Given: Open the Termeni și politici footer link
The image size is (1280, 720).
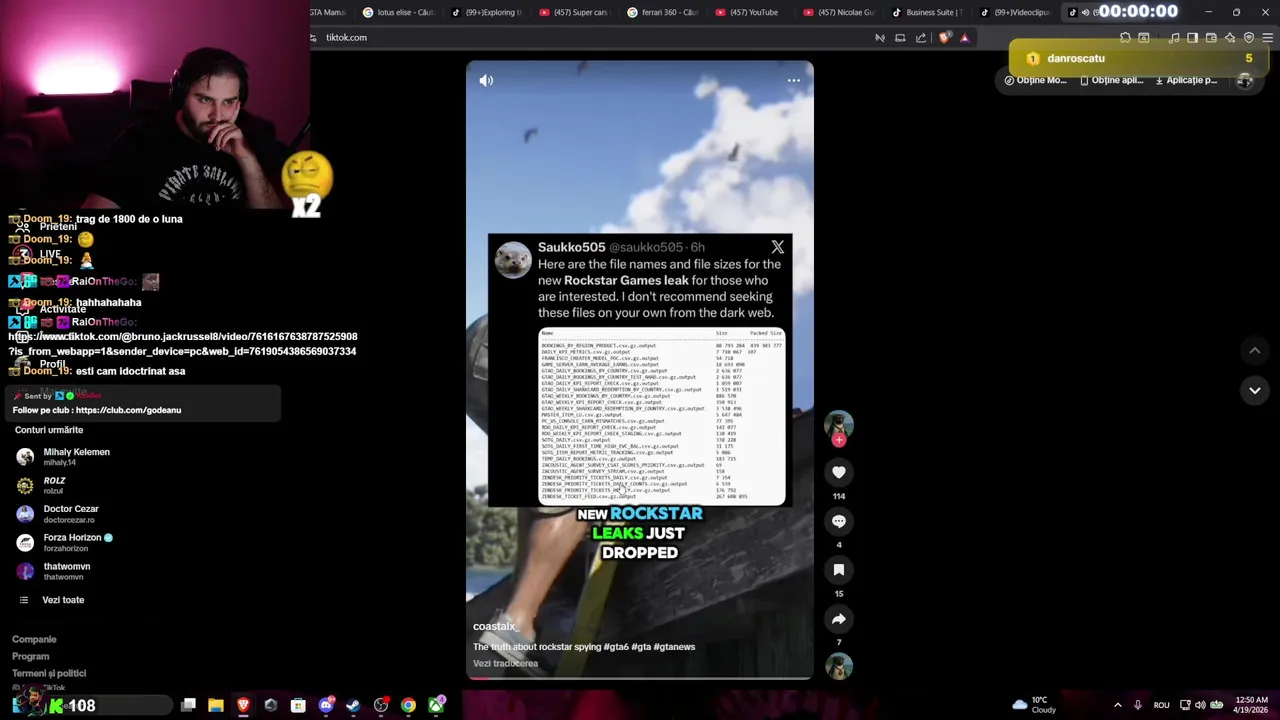Looking at the screenshot, I should tap(49, 674).
